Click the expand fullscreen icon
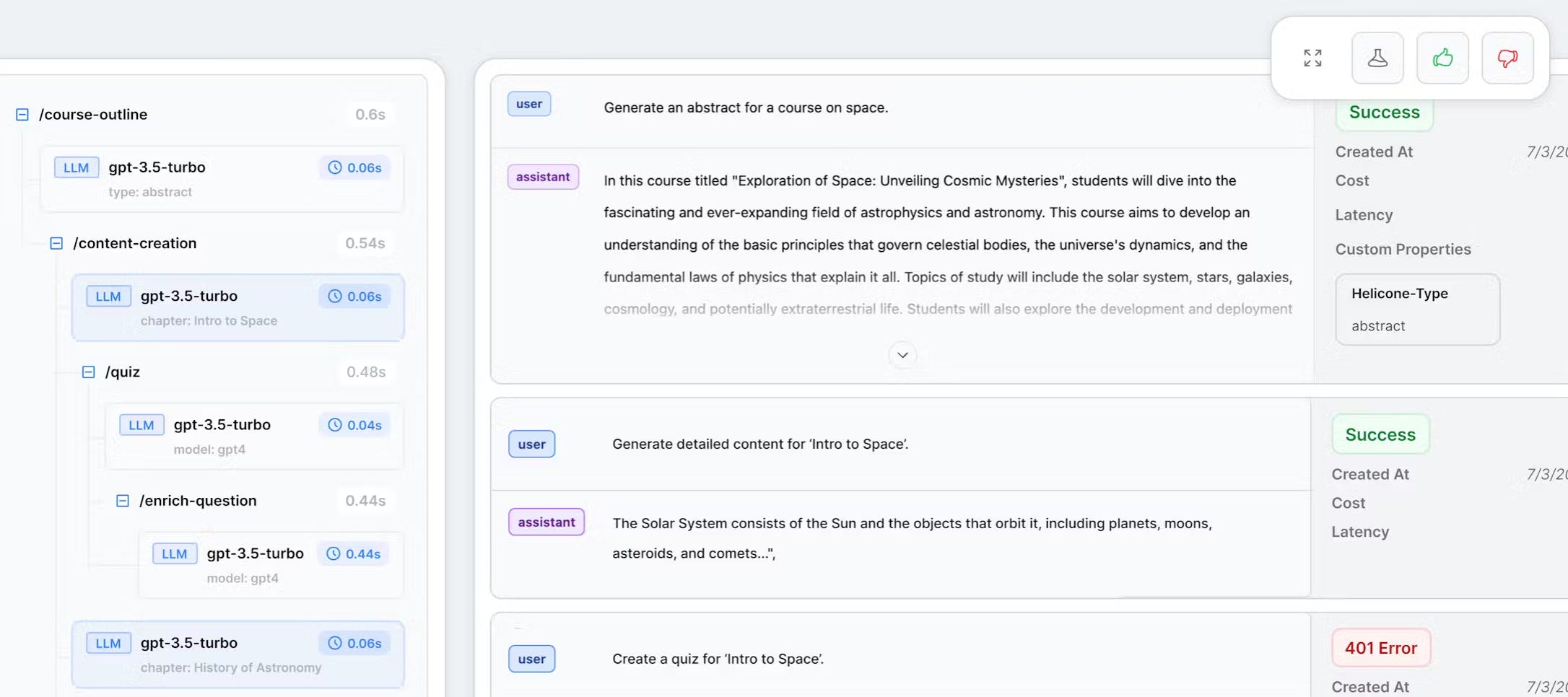The image size is (1568, 697). coord(1312,58)
